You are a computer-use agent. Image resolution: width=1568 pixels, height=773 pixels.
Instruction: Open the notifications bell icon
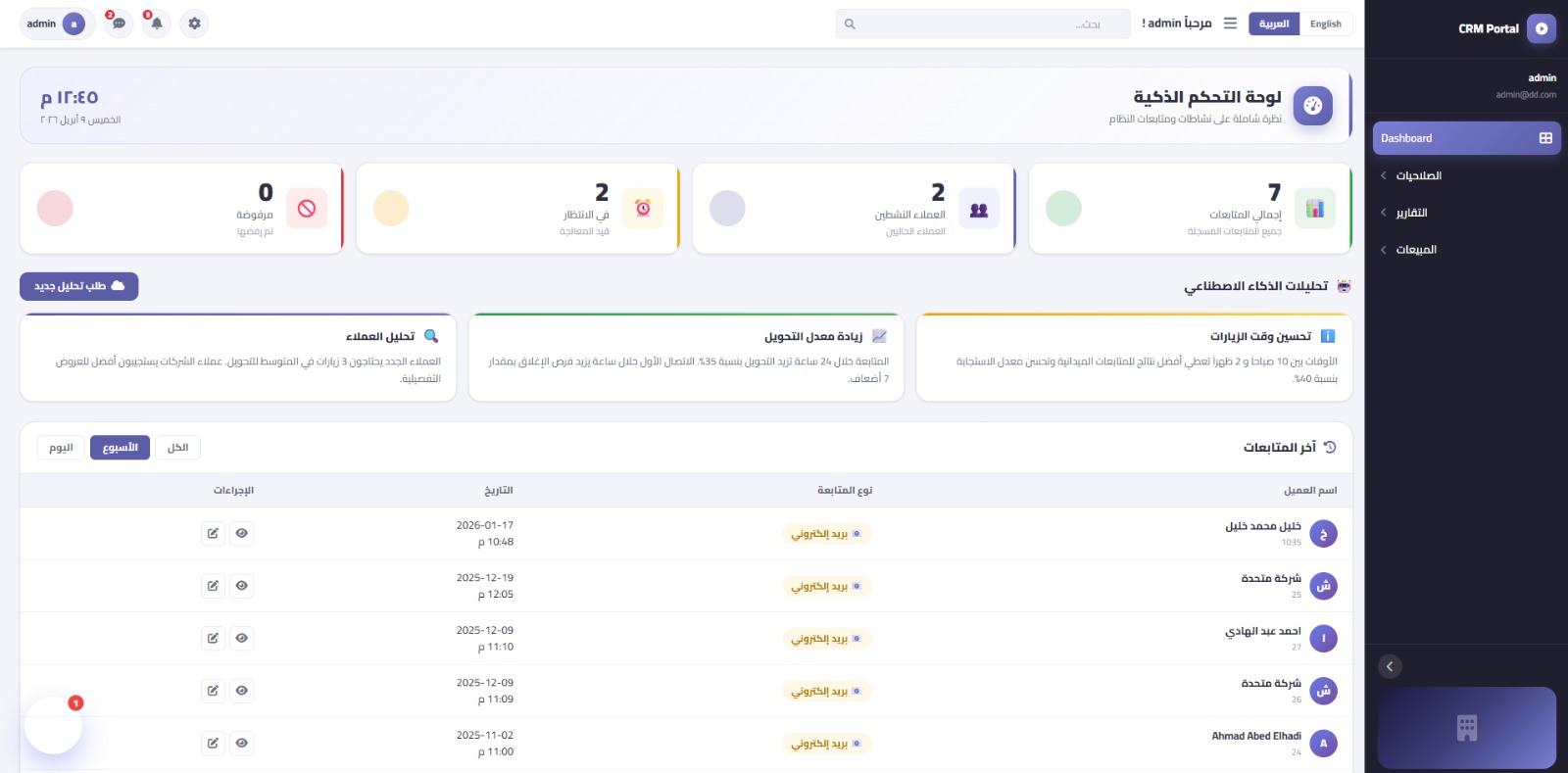(157, 24)
